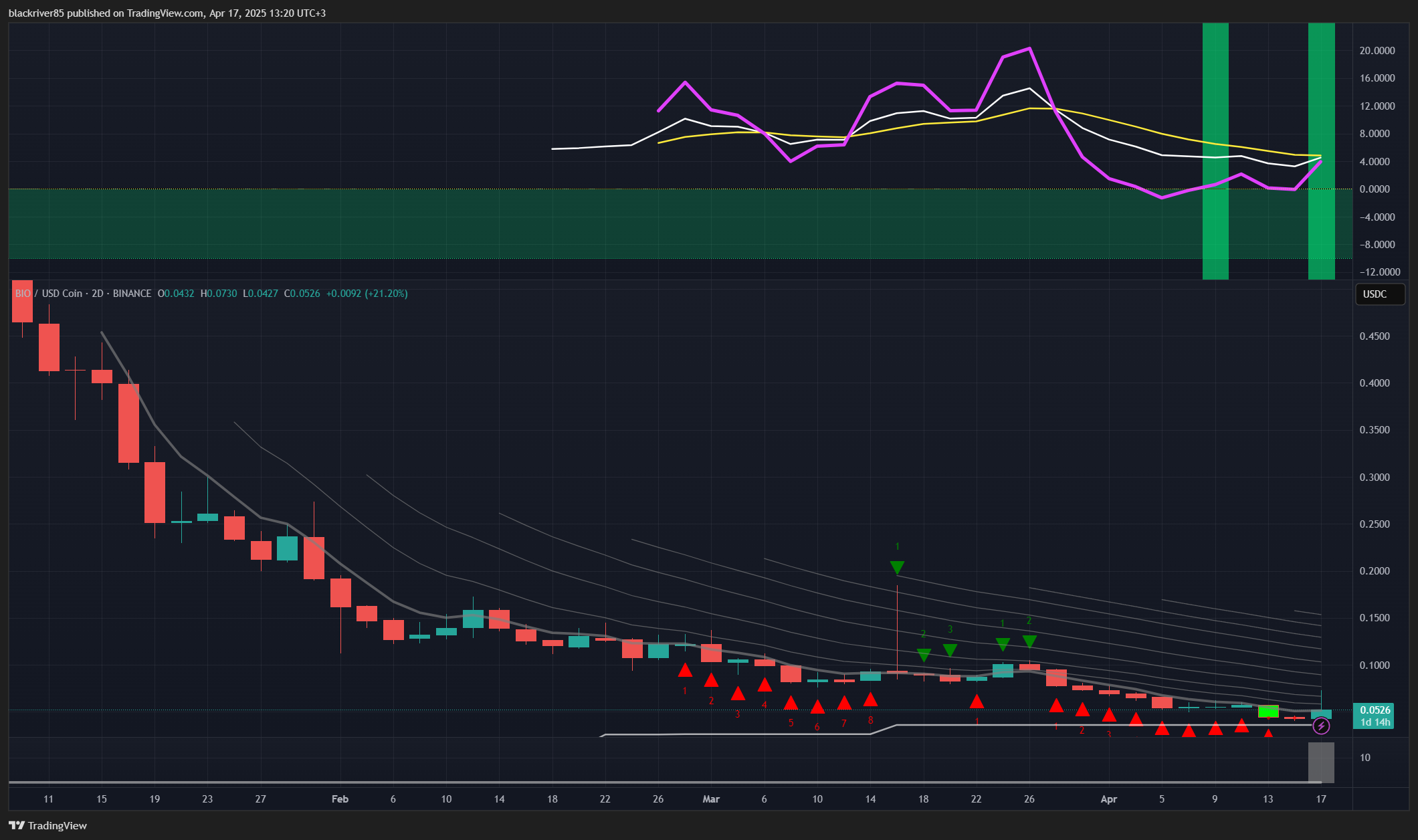Viewport: 1418px width, 840px height.
Task: Click the Apr label on the time axis
Action: pos(1109,799)
